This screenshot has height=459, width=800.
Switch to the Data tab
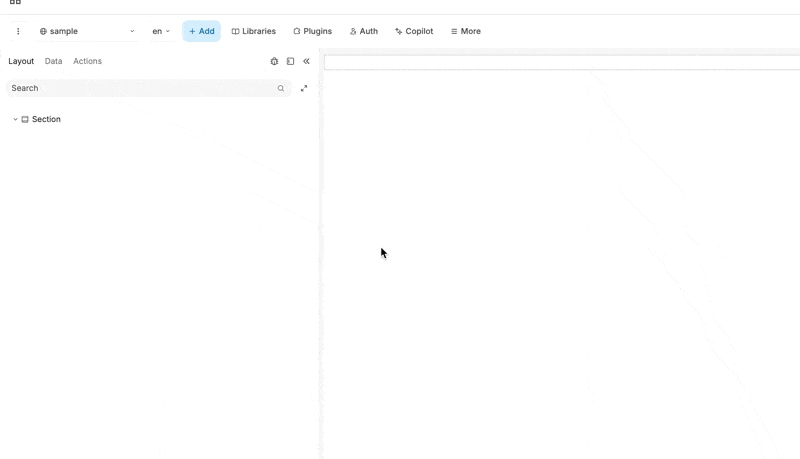pyautogui.click(x=53, y=61)
